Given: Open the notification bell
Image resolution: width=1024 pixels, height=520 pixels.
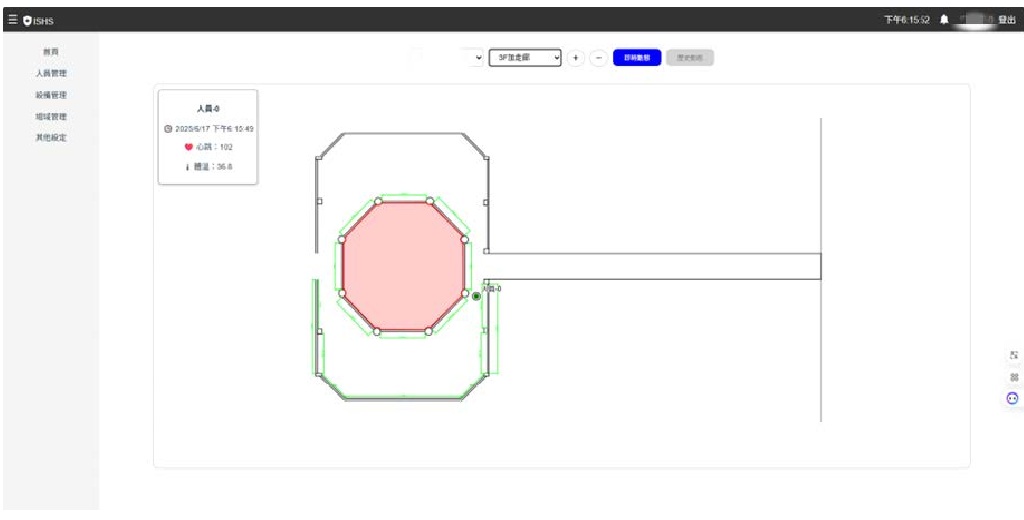Looking at the screenshot, I should 944,19.
